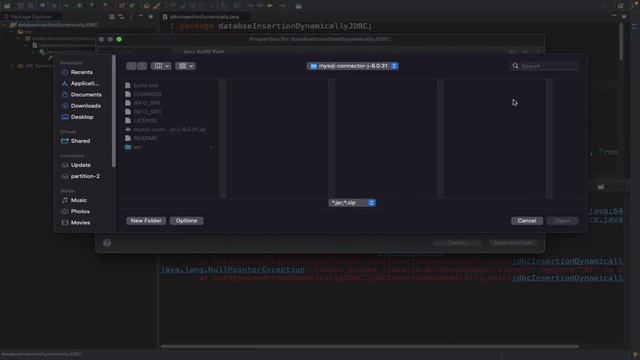This screenshot has height=360, width=640.
Task: Go to Applications in the sidebar
Action: (81, 83)
